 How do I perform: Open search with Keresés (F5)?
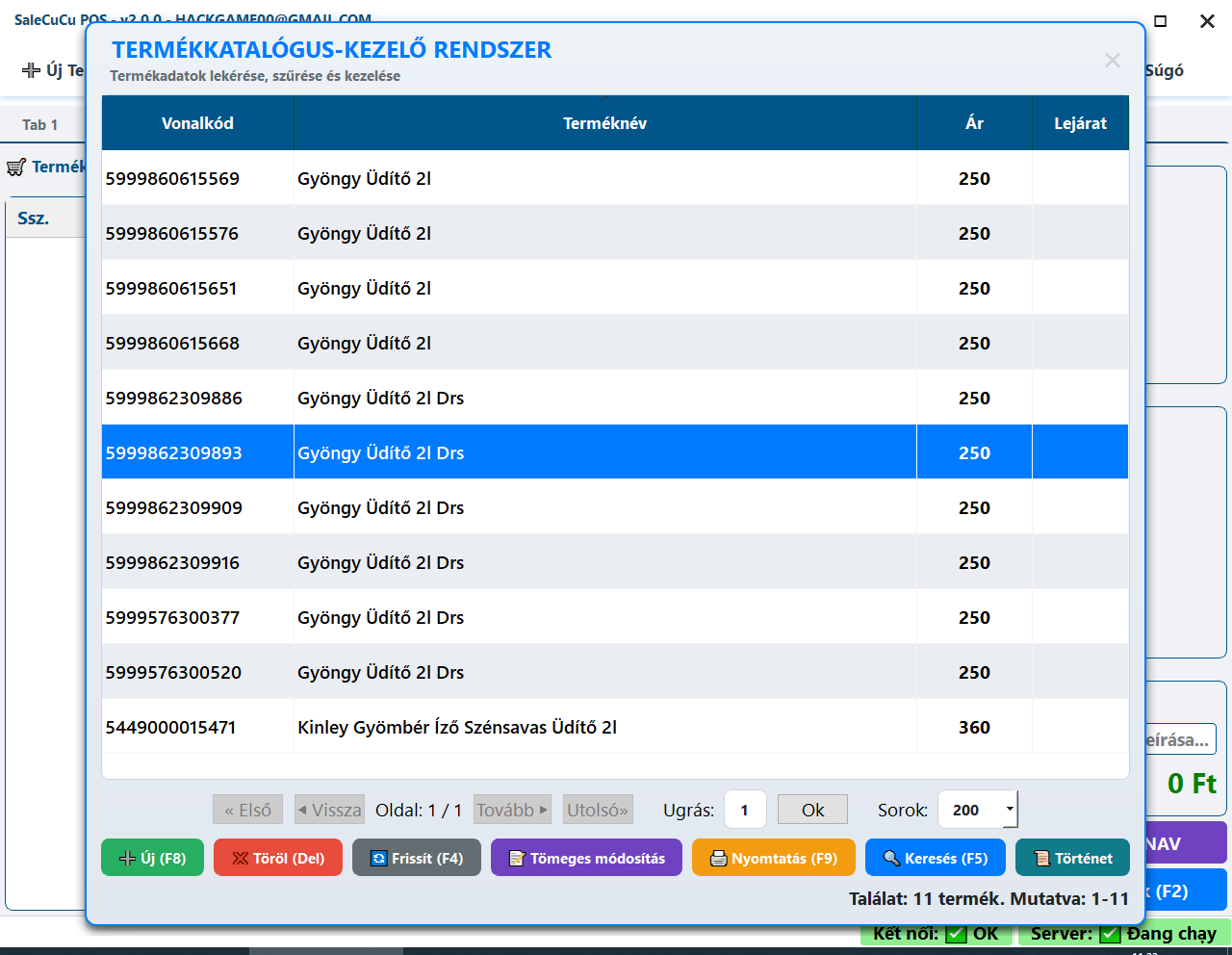(936, 858)
